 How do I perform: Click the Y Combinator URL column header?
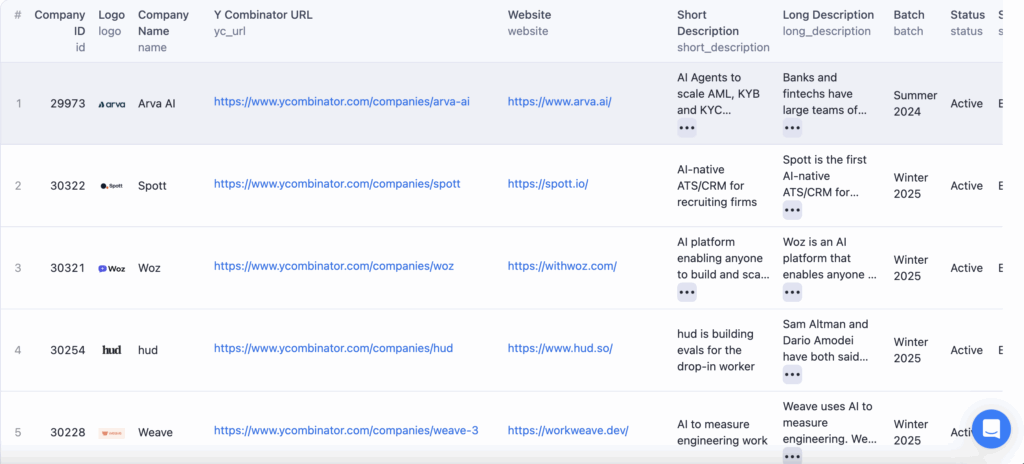tap(263, 23)
